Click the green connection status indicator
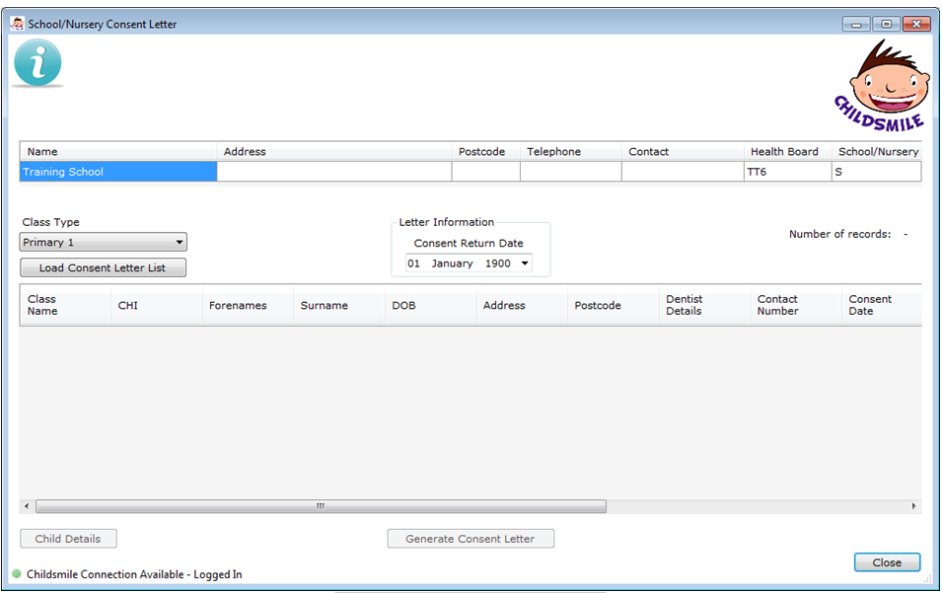Image resolution: width=942 pixels, height=593 pixels. 16,574
